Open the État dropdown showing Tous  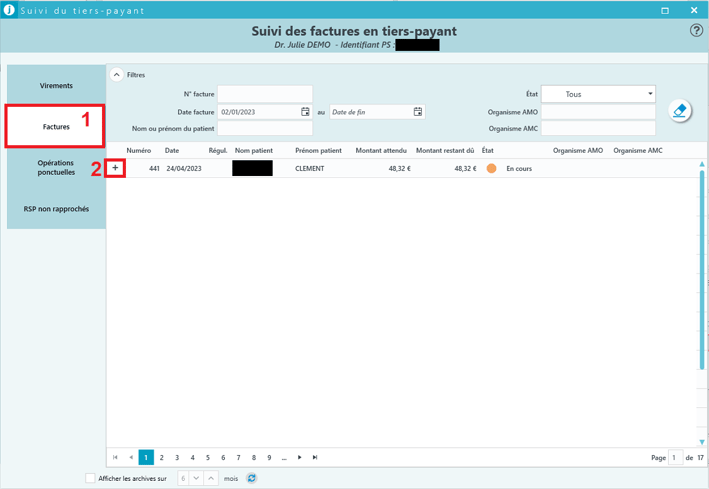pyautogui.click(x=598, y=94)
